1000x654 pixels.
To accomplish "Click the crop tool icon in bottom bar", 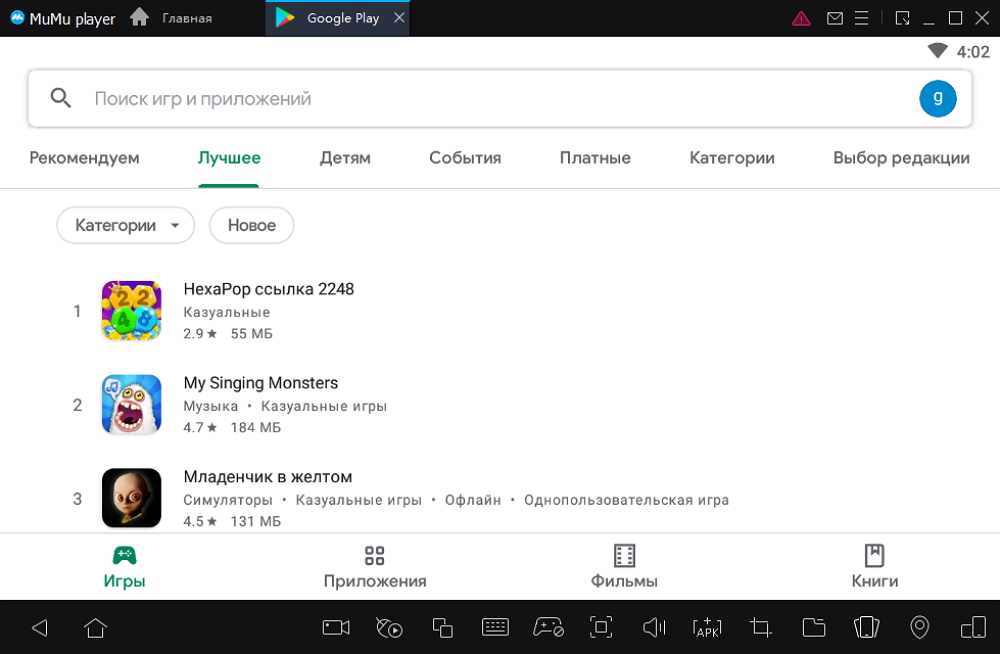I will click(x=760, y=628).
